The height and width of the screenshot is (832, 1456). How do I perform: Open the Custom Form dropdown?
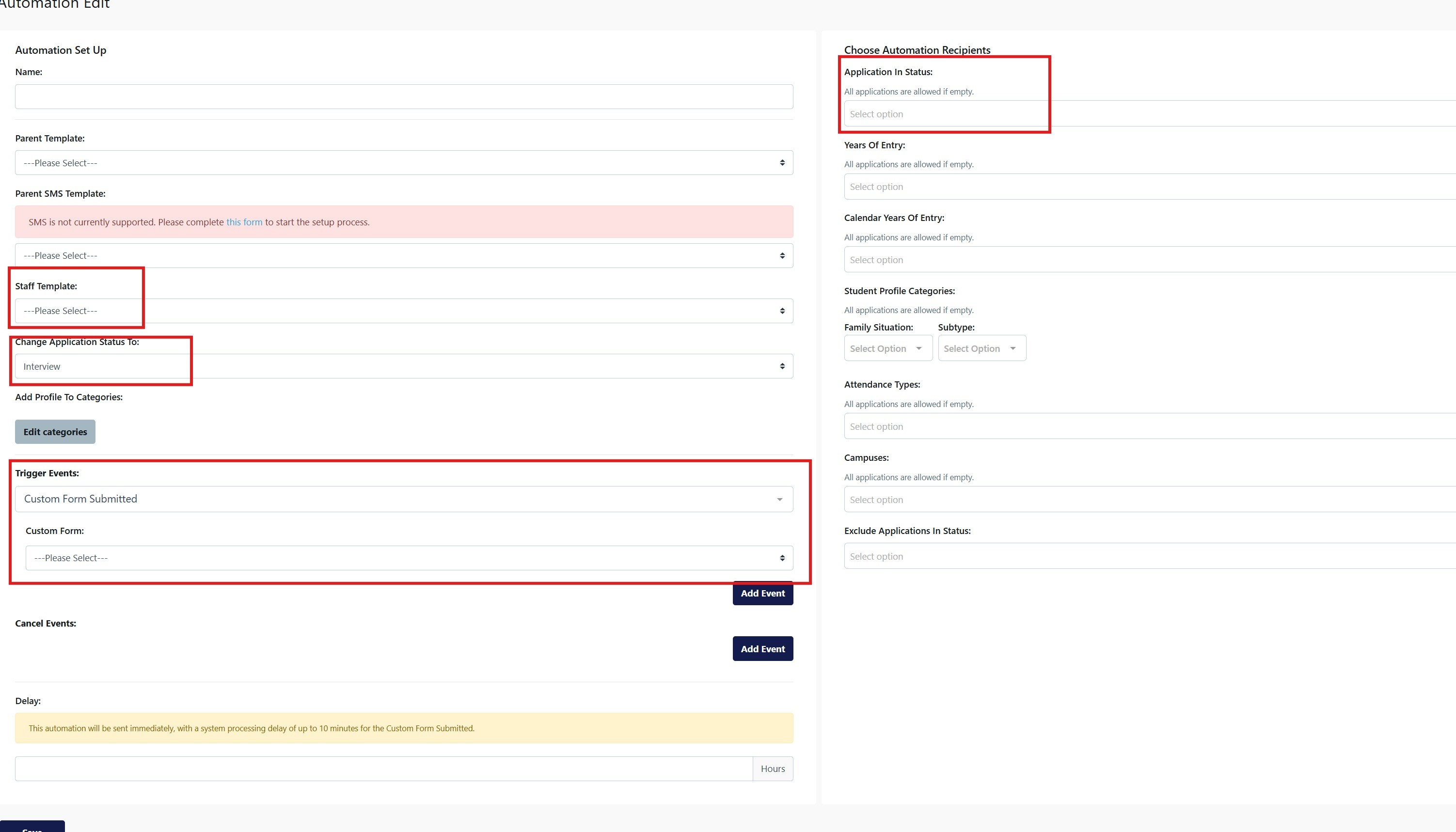[409, 557]
